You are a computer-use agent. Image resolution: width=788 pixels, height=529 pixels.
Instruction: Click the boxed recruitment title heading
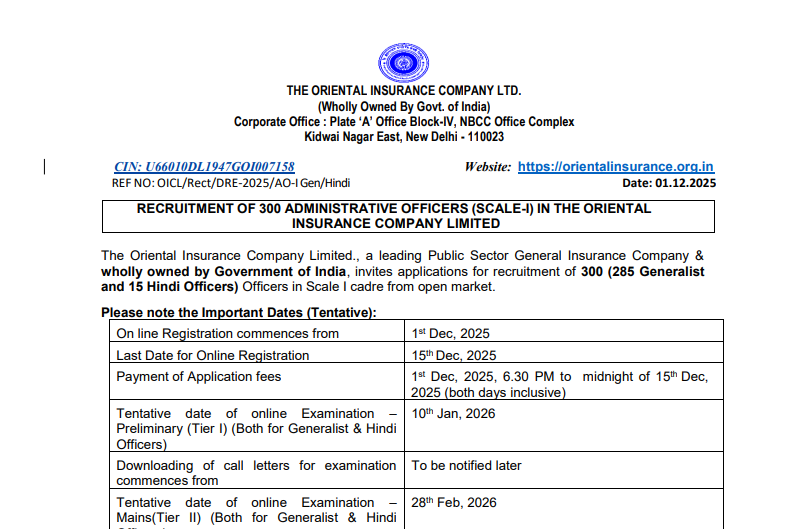(407, 216)
